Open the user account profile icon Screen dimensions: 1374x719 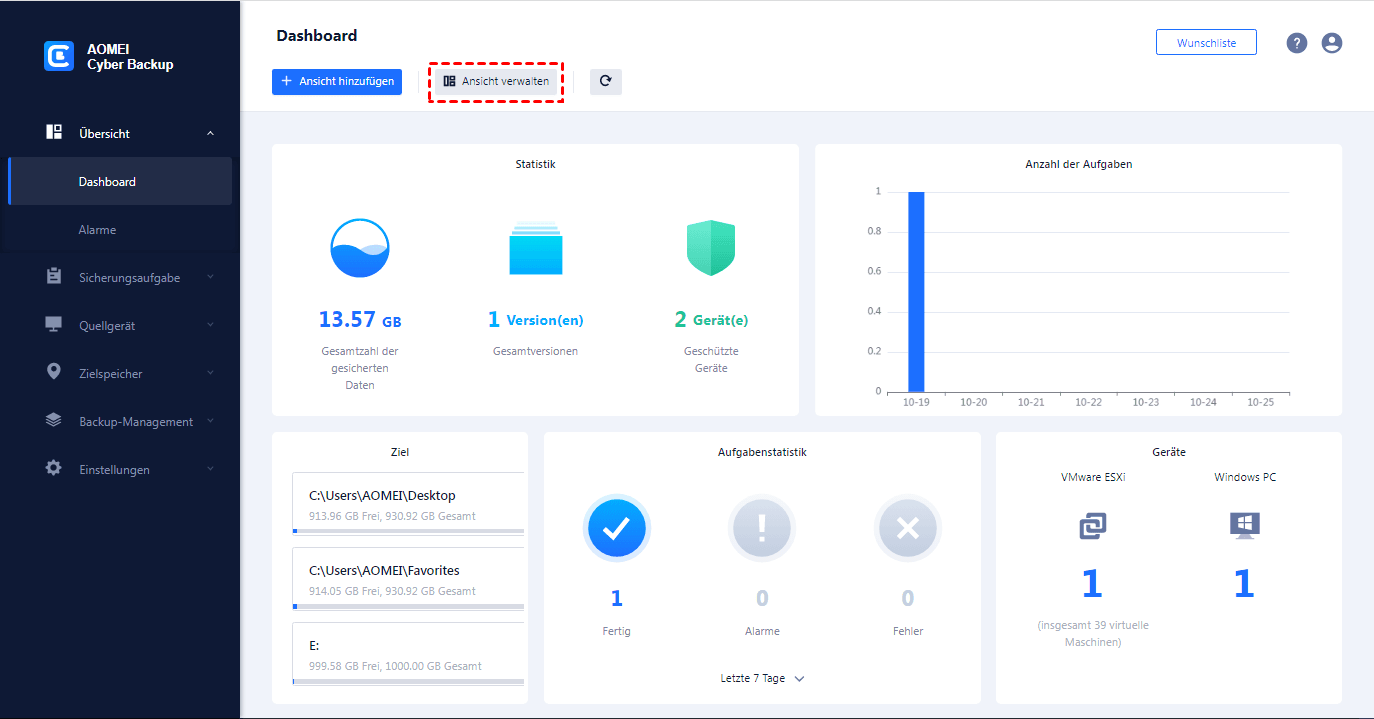tap(1331, 43)
